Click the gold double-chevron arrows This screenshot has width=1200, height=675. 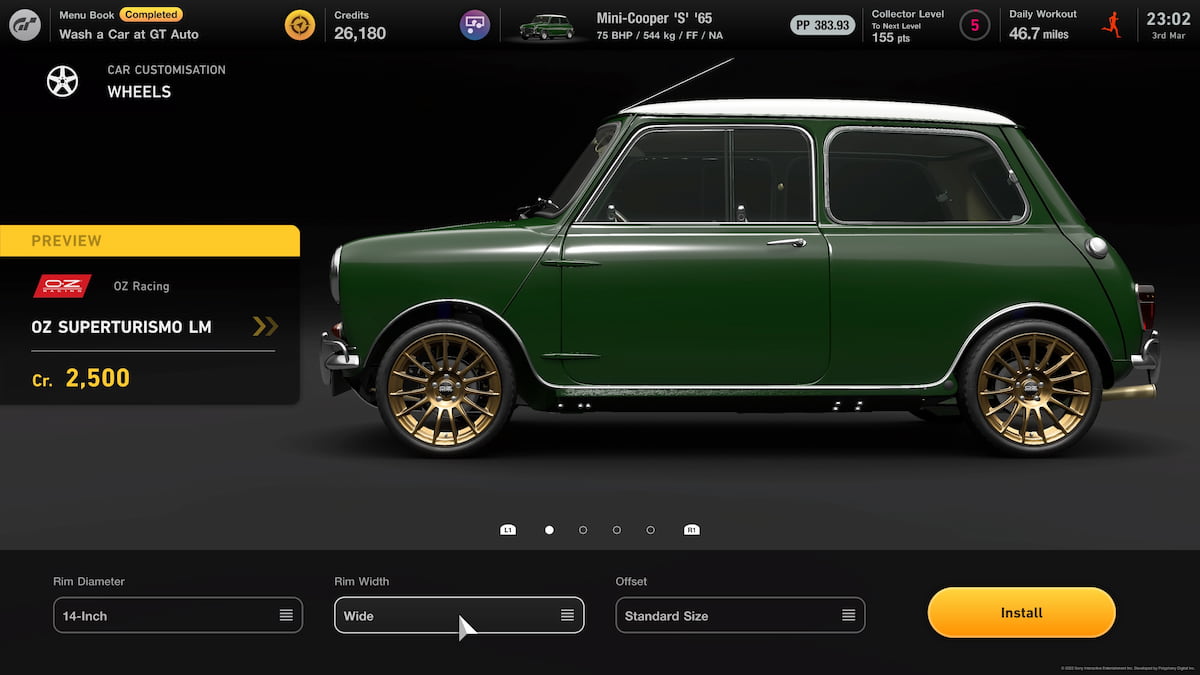265,326
